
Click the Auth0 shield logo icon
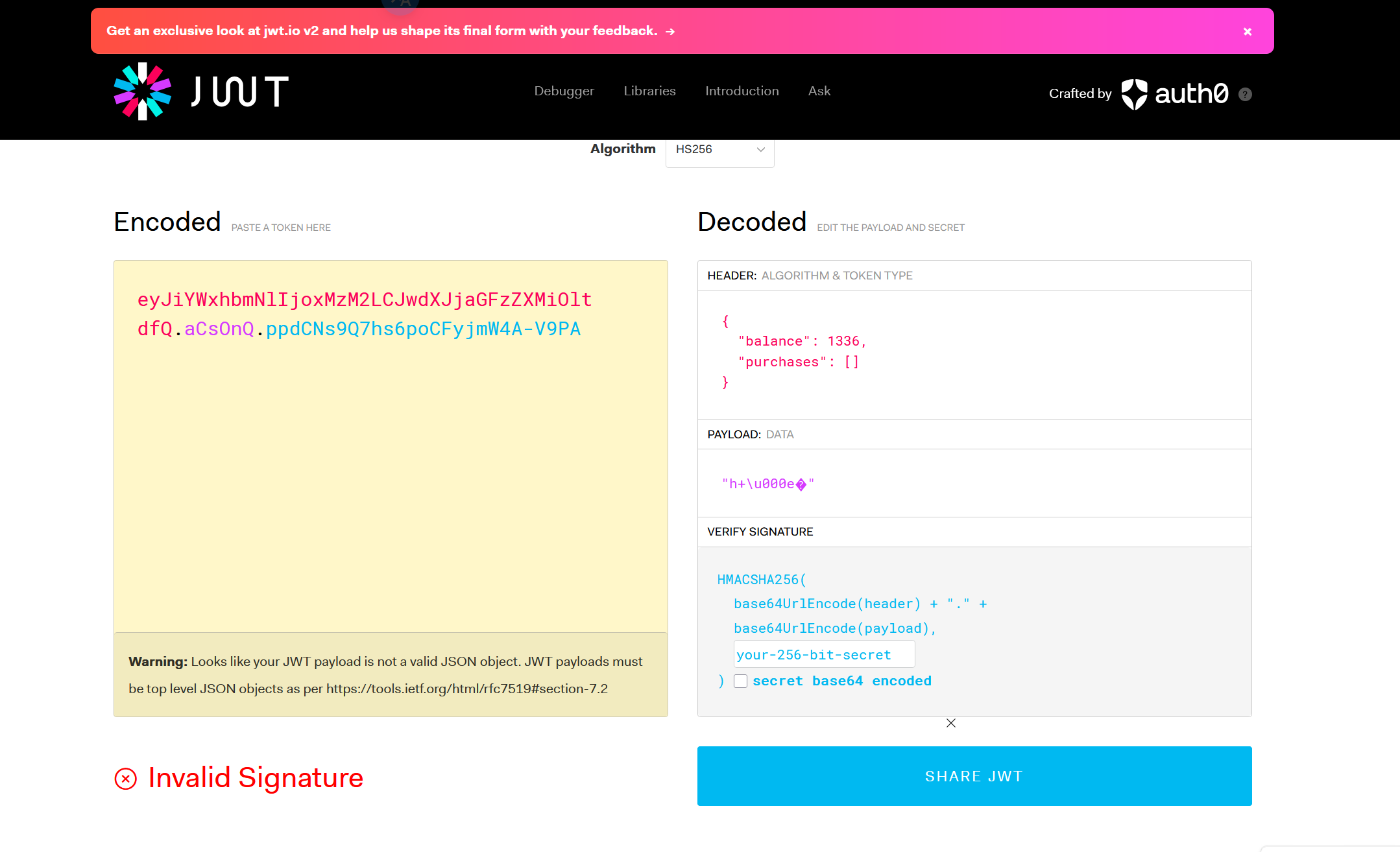[1134, 94]
